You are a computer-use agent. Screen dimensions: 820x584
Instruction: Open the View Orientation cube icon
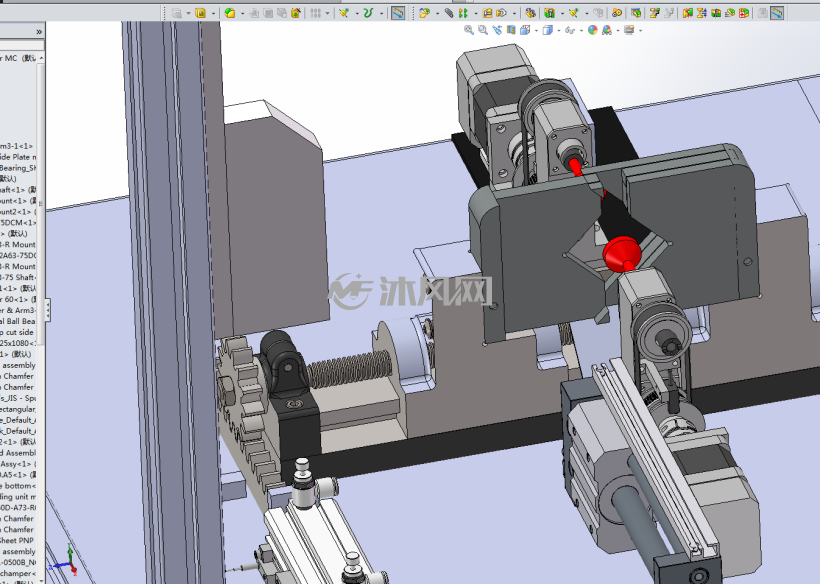525,30
